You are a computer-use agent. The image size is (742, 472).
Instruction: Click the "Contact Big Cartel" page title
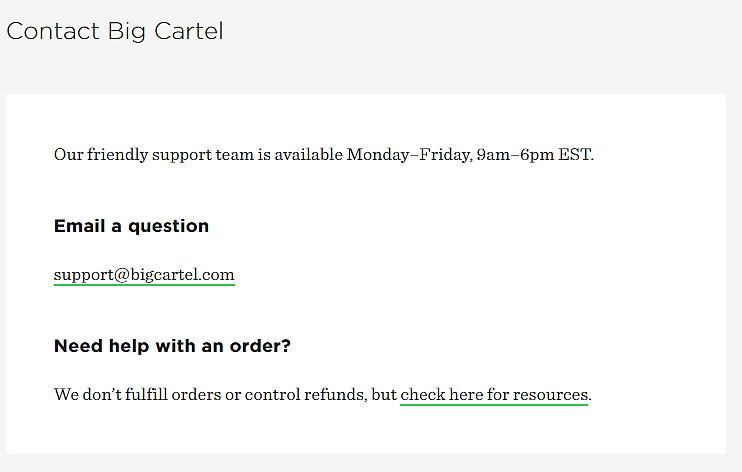pos(115,32)
